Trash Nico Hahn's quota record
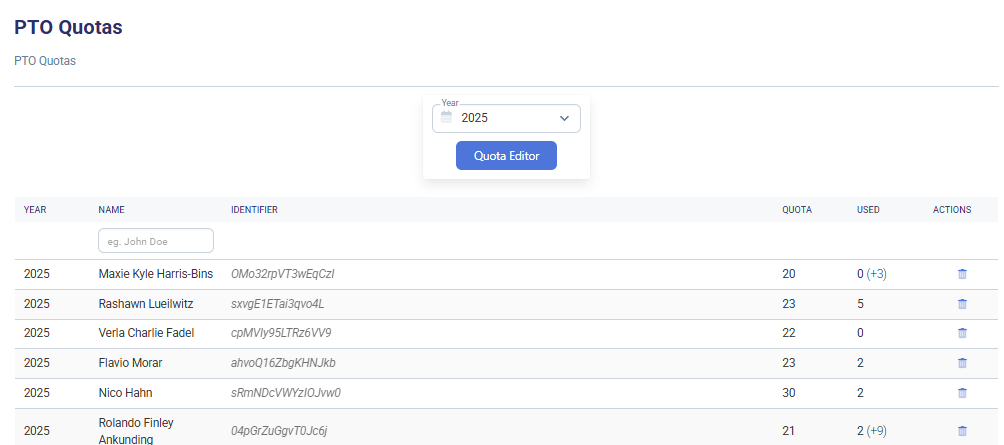Viewport: 1004px width, 445px height. point(962,393)
